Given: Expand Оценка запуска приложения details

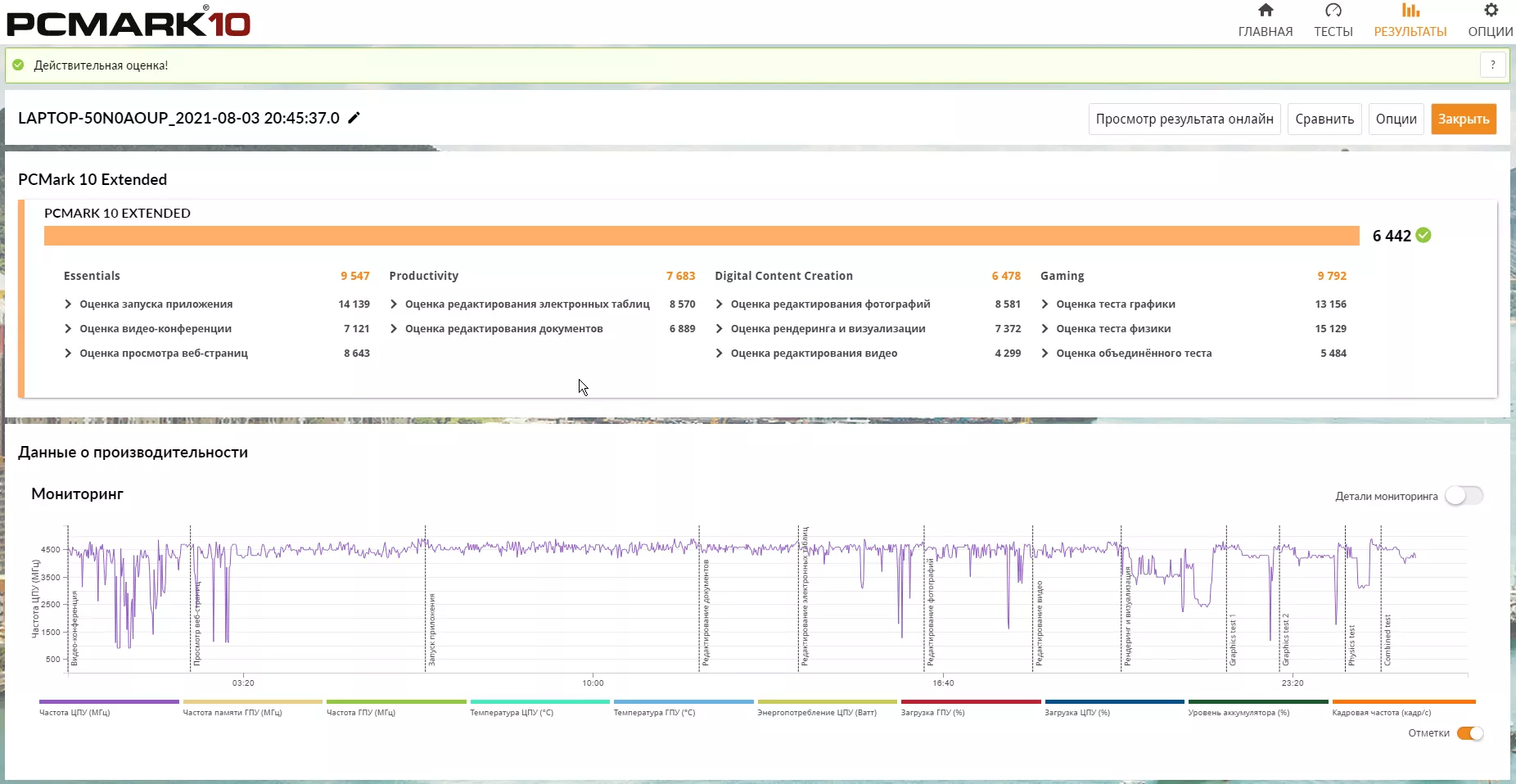Looking at the screenshot, I should point(68,304).
